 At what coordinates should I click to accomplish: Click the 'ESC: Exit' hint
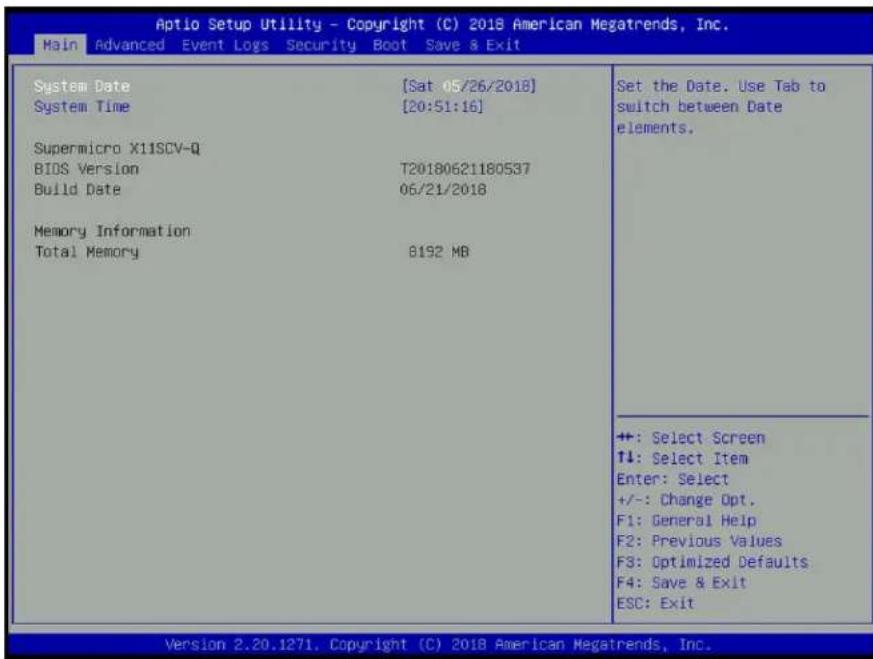click(655, 603)
